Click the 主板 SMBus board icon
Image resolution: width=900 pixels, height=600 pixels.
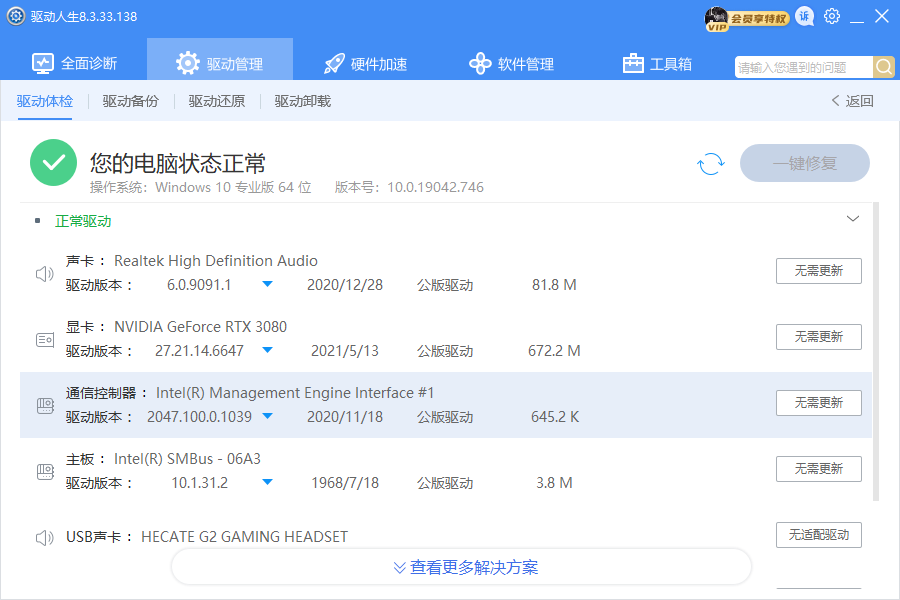[x=45, y=472]
